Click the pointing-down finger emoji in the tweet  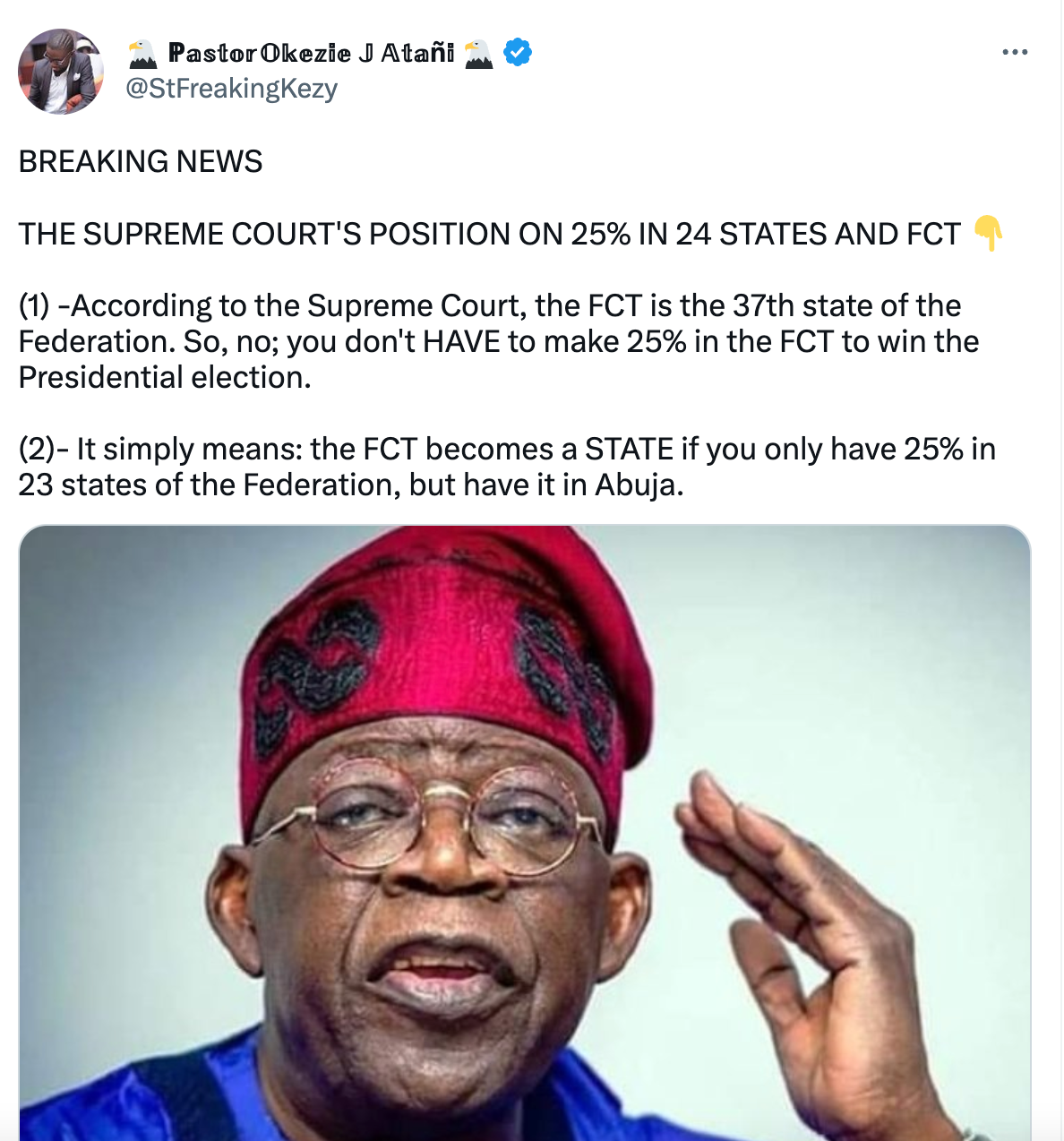[988, 235]
